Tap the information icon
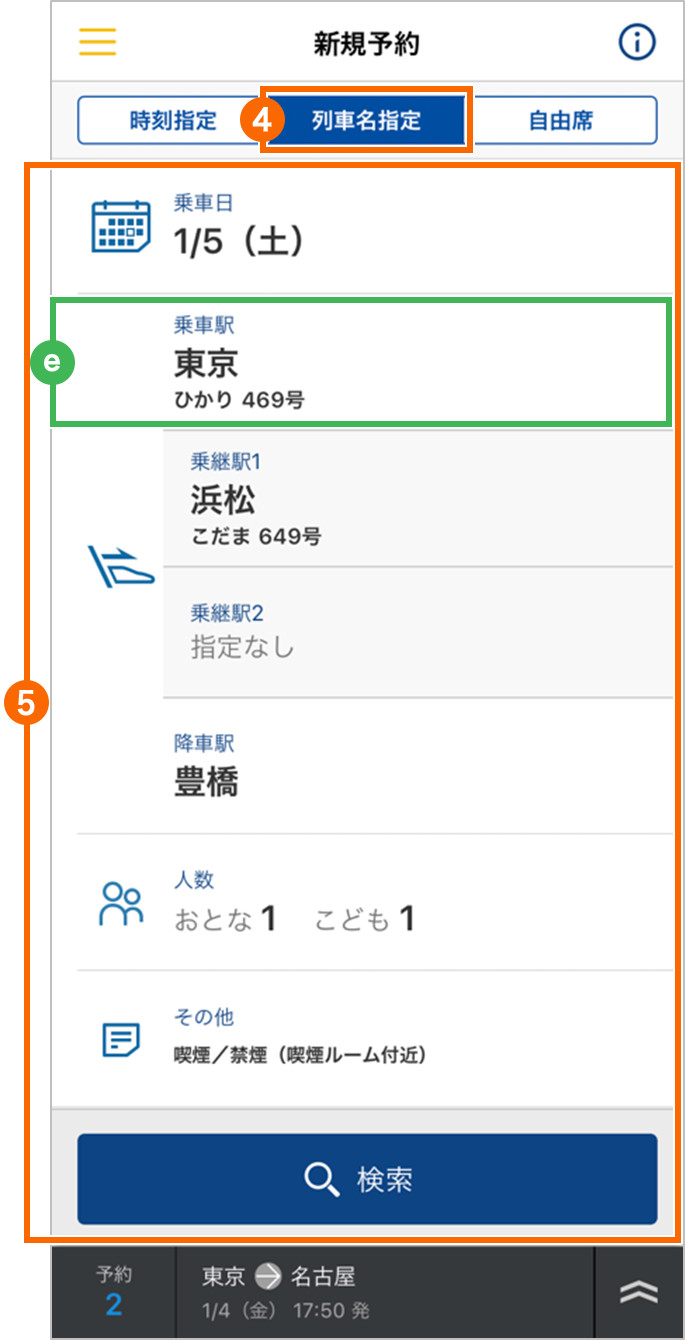Viewport: 685px width, 1340px height. (x=636, y=43)
